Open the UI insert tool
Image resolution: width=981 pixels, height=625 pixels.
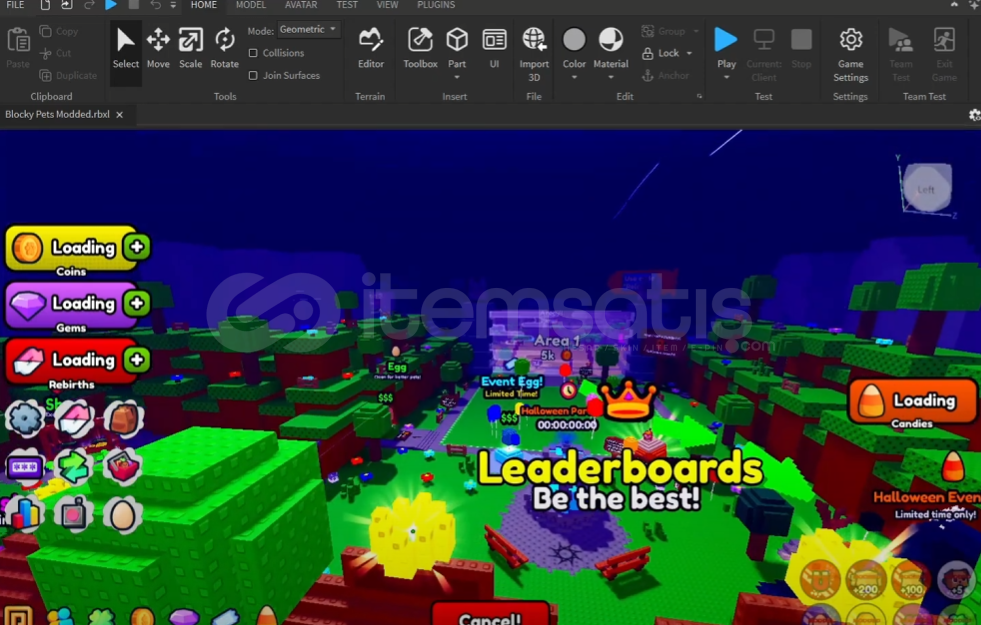coord(494,49)
